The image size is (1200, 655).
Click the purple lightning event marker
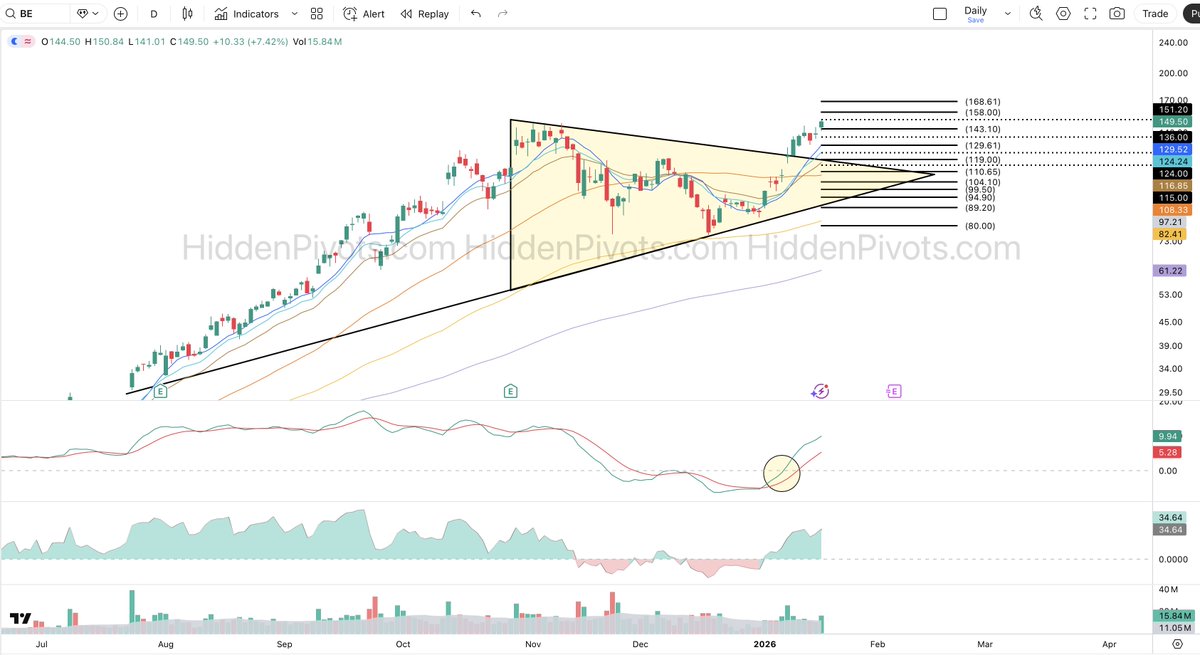(822, 392)
